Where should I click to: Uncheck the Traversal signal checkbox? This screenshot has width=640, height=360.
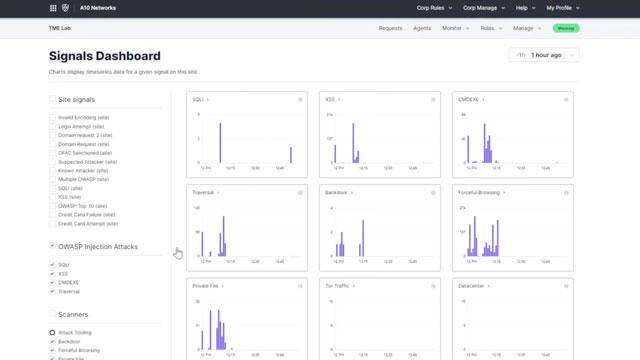pyautogui.click(x=52, y=291)
